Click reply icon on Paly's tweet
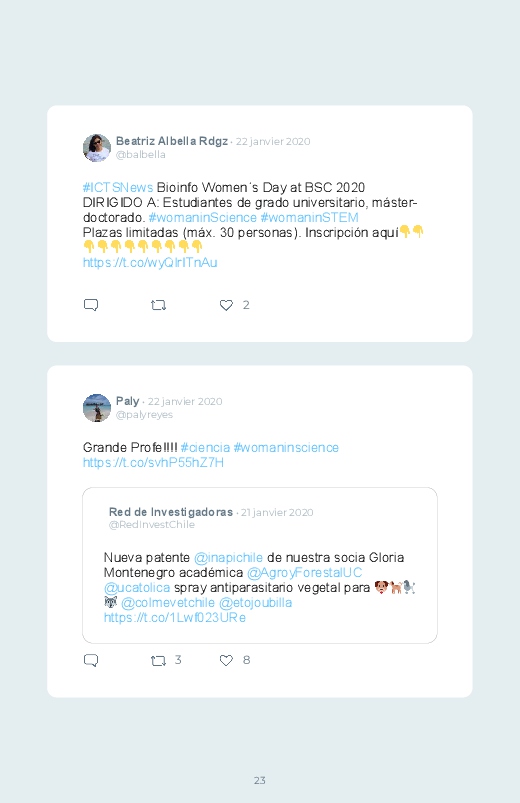520x803 pixels. pos(91,661)
